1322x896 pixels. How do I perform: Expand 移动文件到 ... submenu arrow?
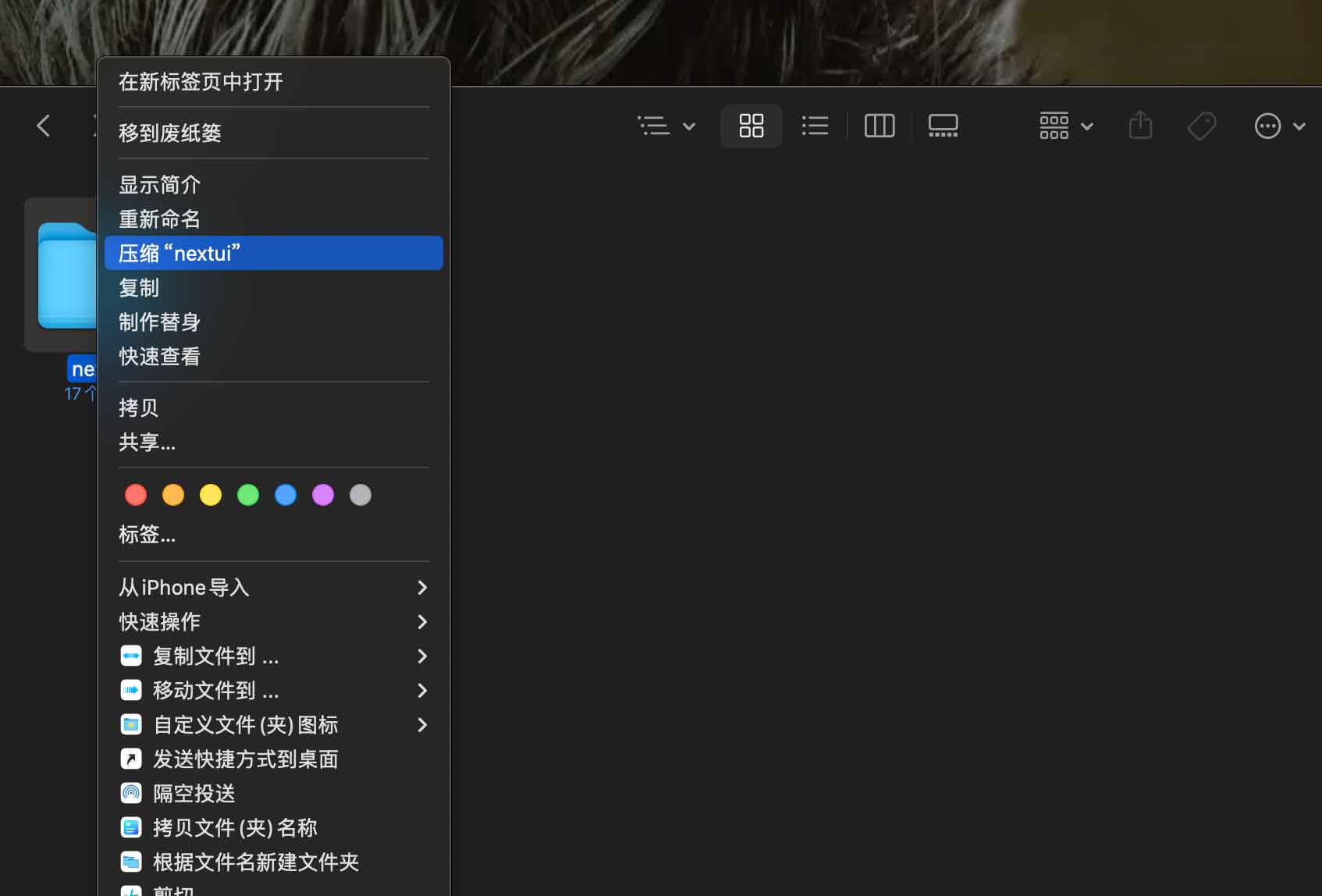click(x=422, y=691)
